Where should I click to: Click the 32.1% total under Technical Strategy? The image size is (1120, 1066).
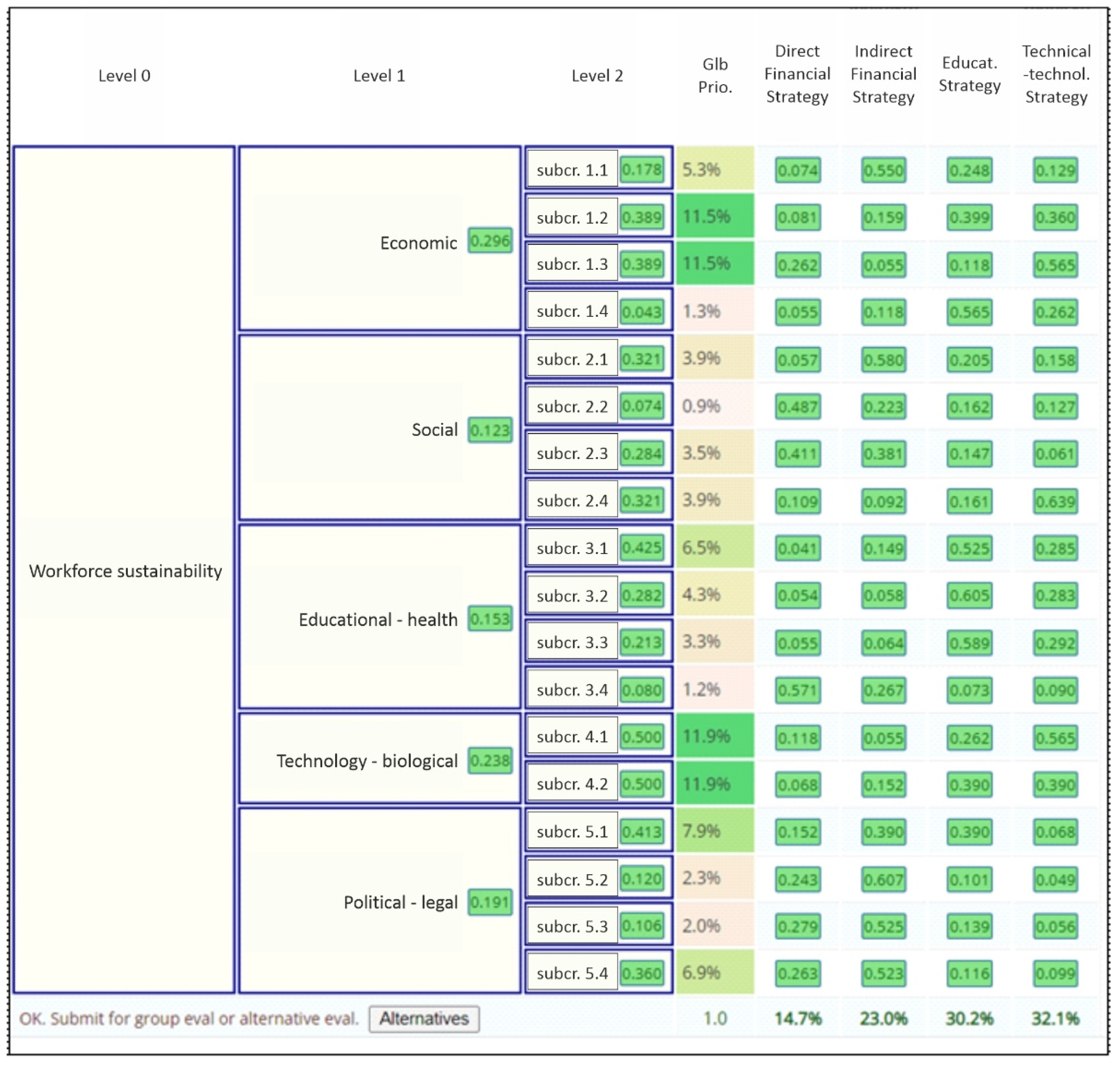1055,1018
